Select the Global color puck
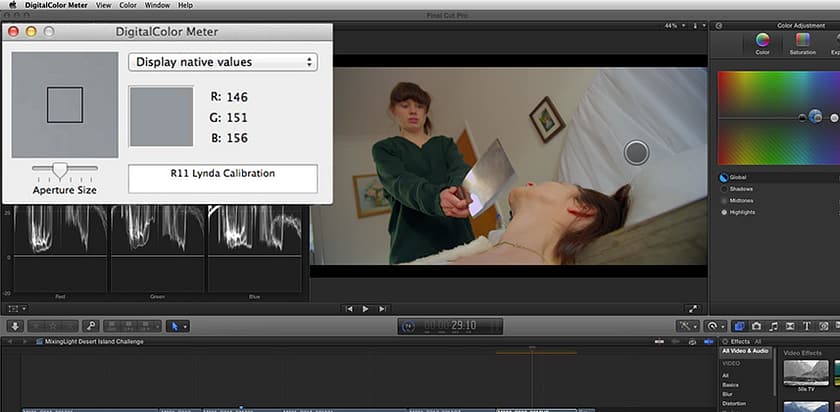The image size is (840, 412). 815,116
